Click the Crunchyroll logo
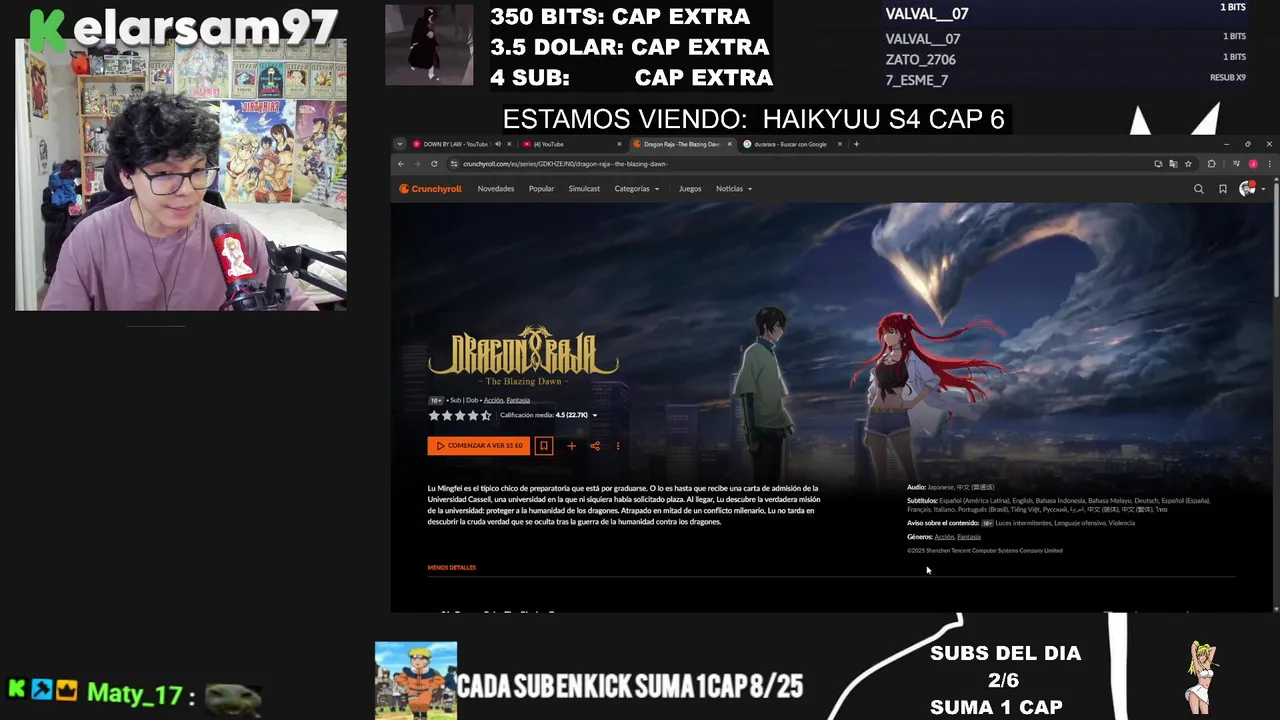The image size is (1280, 720). pos(430,189)
